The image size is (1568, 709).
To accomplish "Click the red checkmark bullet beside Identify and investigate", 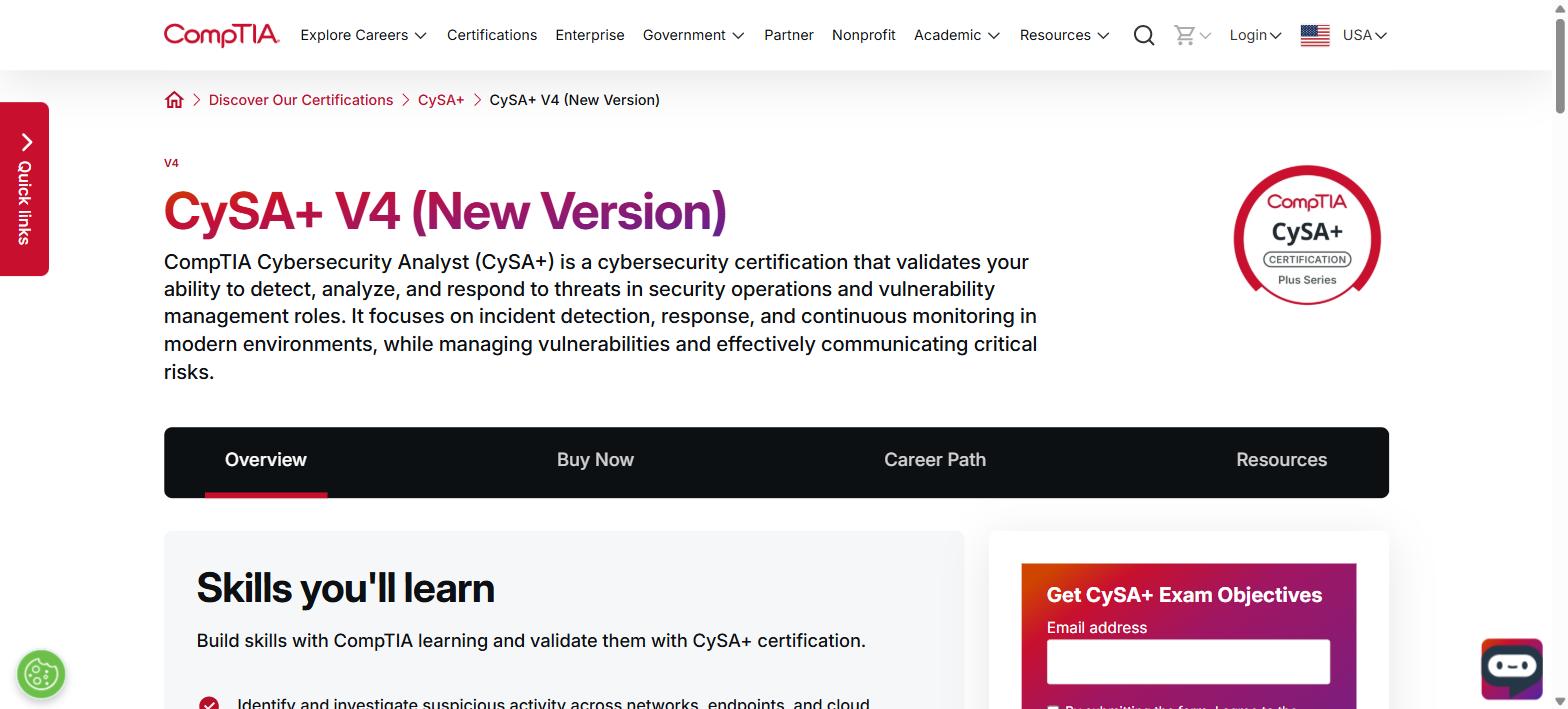I will pyautogui.click(x=209, y=704).
